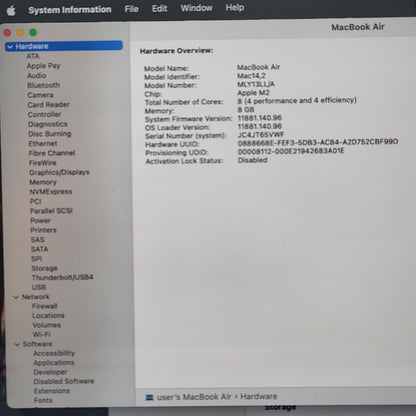Select FireWire in the sidebar
The height and width of the screenshot is (416, 416).
(x=43, y=163)
